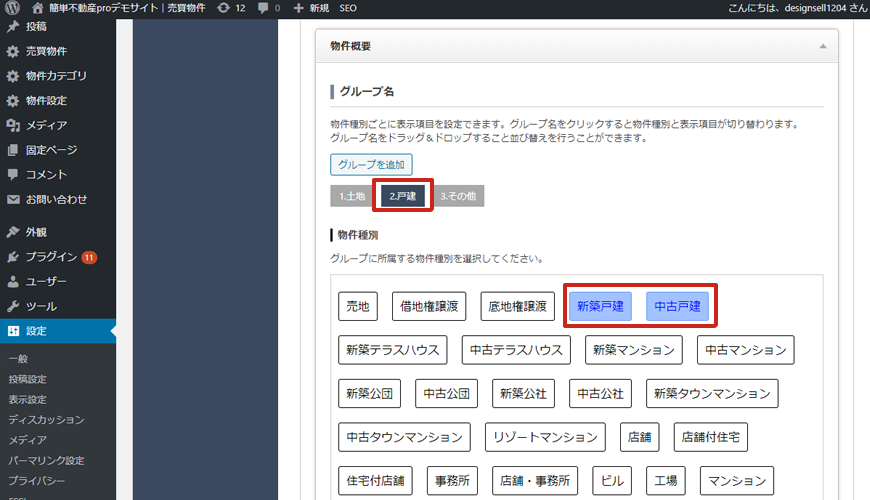Click the plus icon for 新規

coord(298,8)
